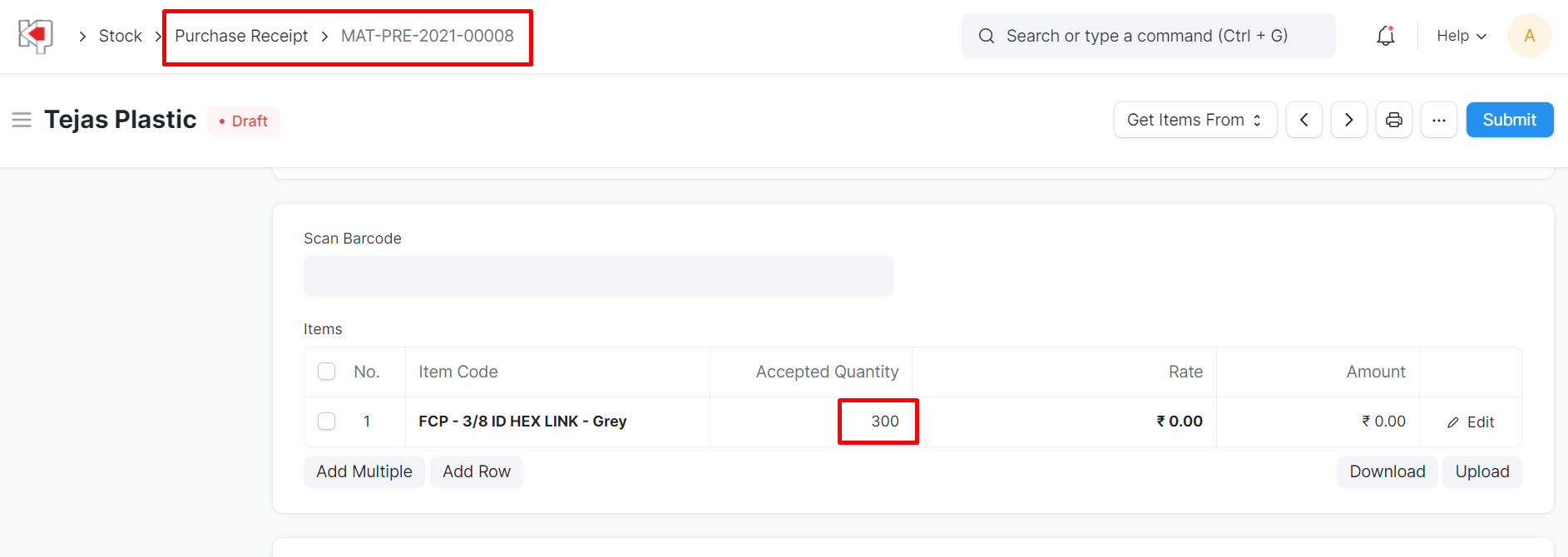
Task: Tick the select-all items checkbox
Action: [327, 372]
